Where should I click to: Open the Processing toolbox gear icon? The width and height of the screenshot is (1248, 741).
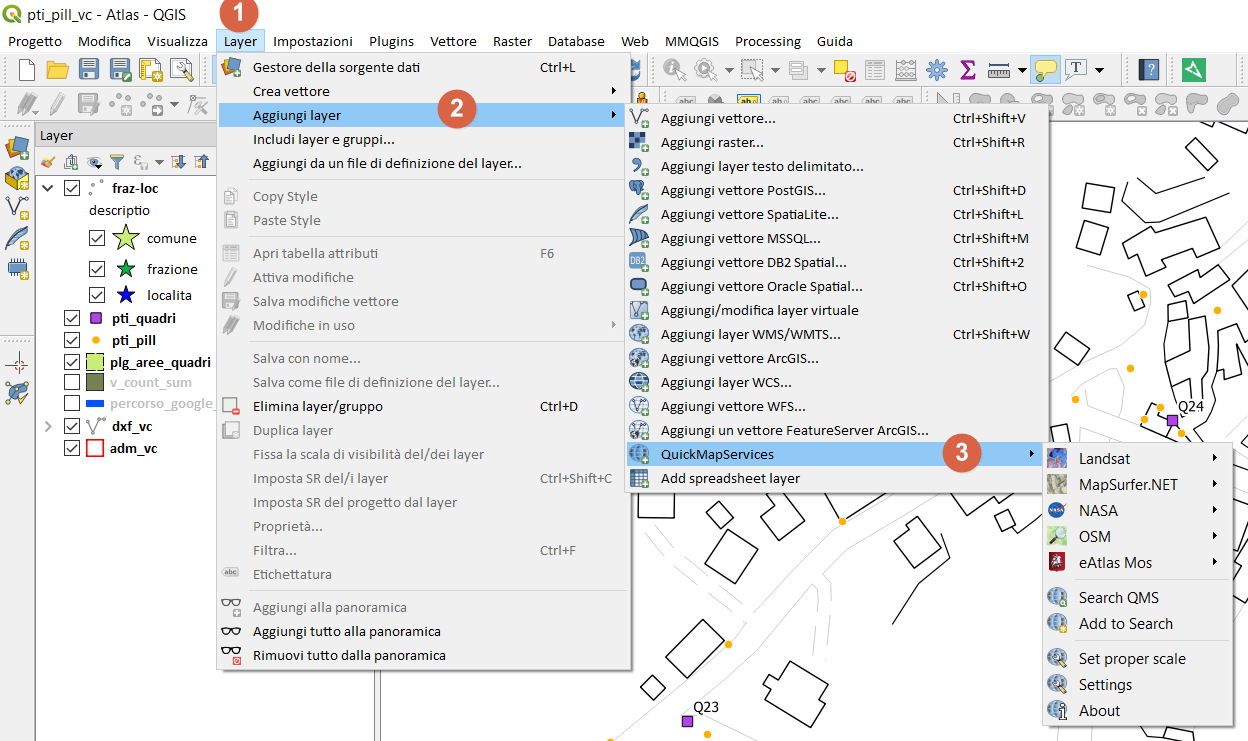(938, 69)
